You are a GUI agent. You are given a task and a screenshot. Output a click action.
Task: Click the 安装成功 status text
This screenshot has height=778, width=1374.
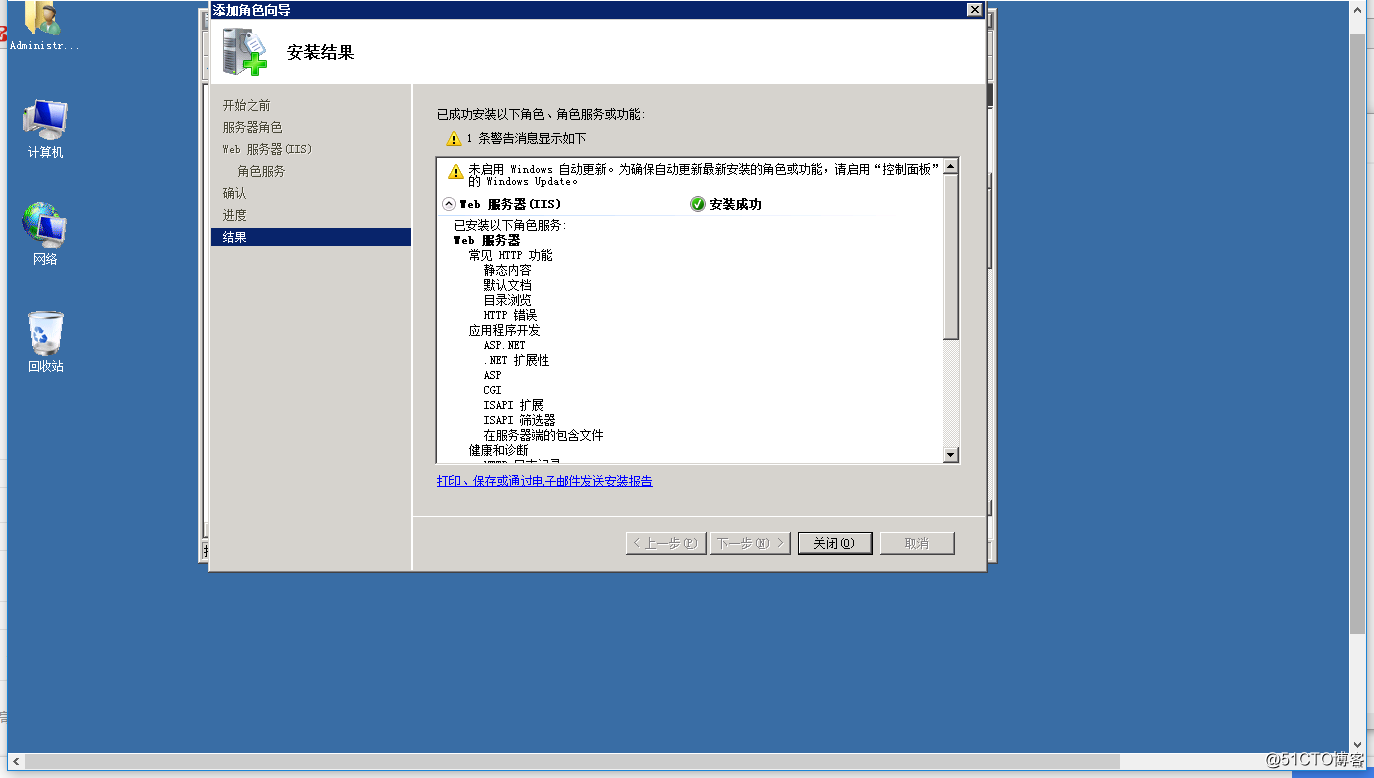click(735, 204)
